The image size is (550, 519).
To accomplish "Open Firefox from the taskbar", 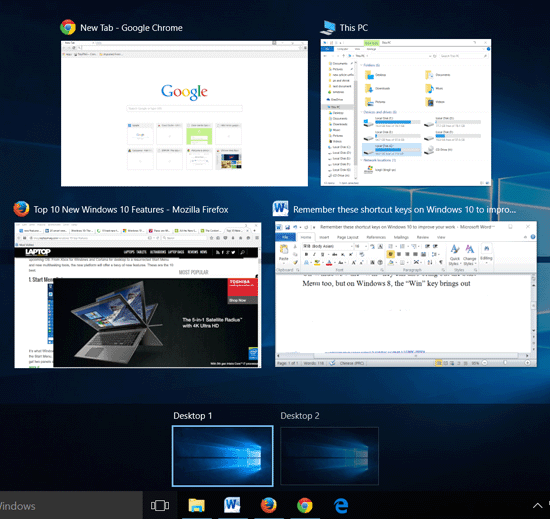I will click(x=269, y=505).
